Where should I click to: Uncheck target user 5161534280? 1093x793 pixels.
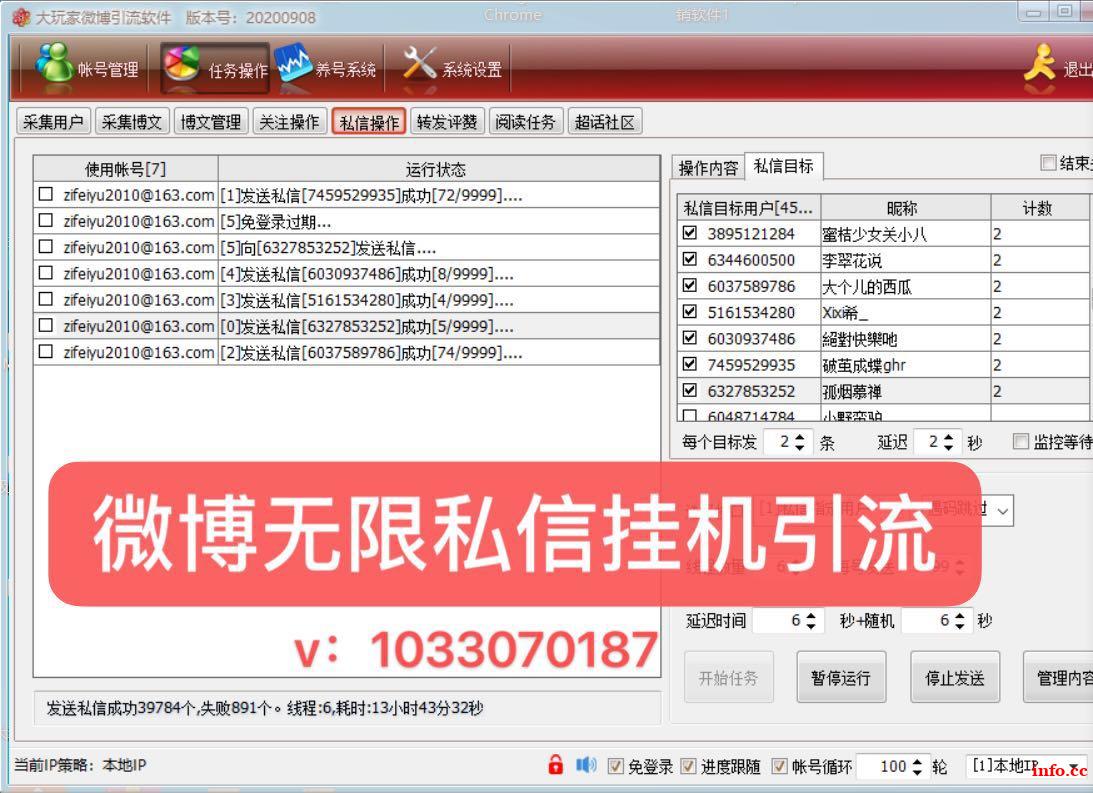[690, 311]
